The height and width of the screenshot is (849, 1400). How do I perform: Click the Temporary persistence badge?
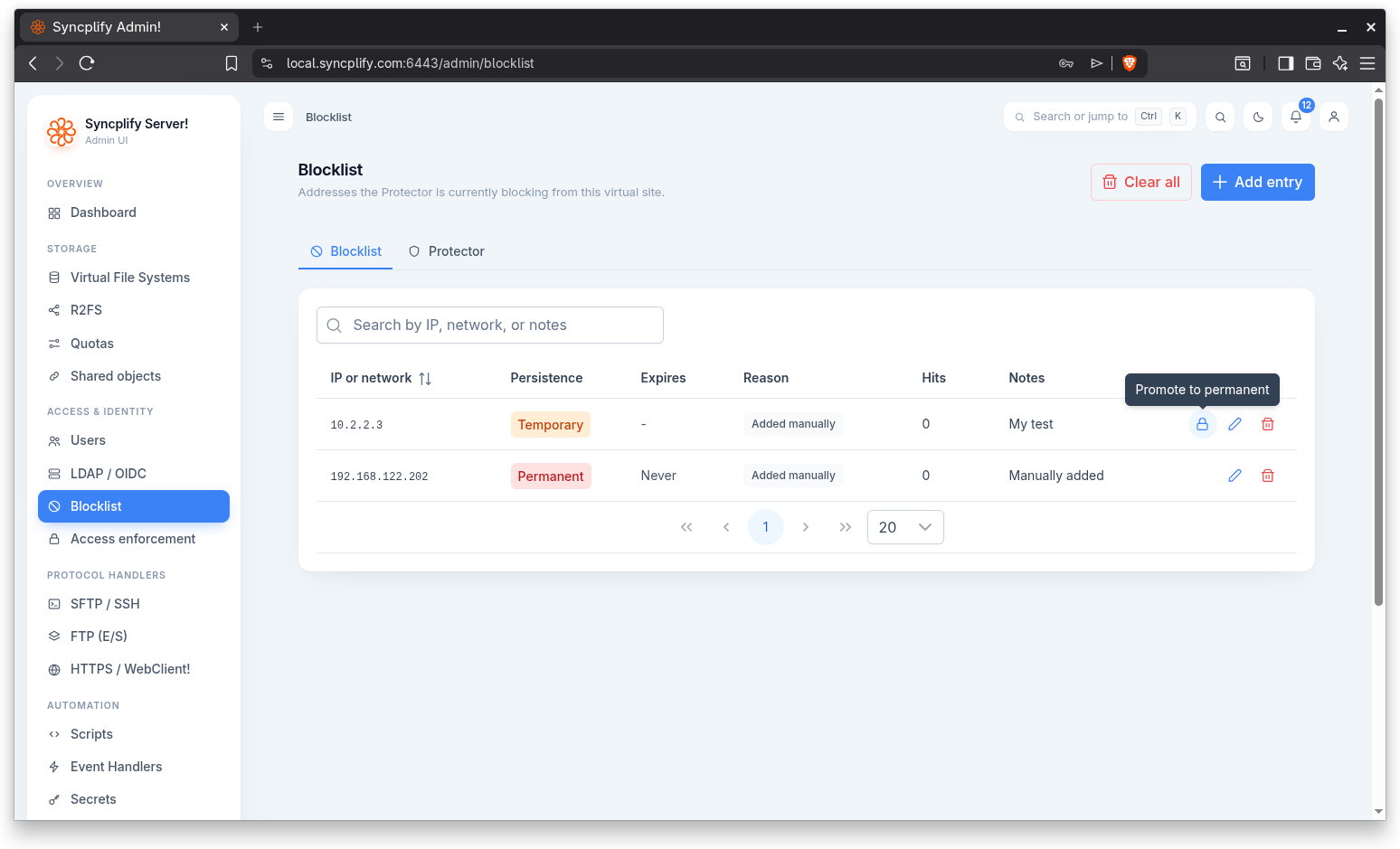[x=551, y=425]
